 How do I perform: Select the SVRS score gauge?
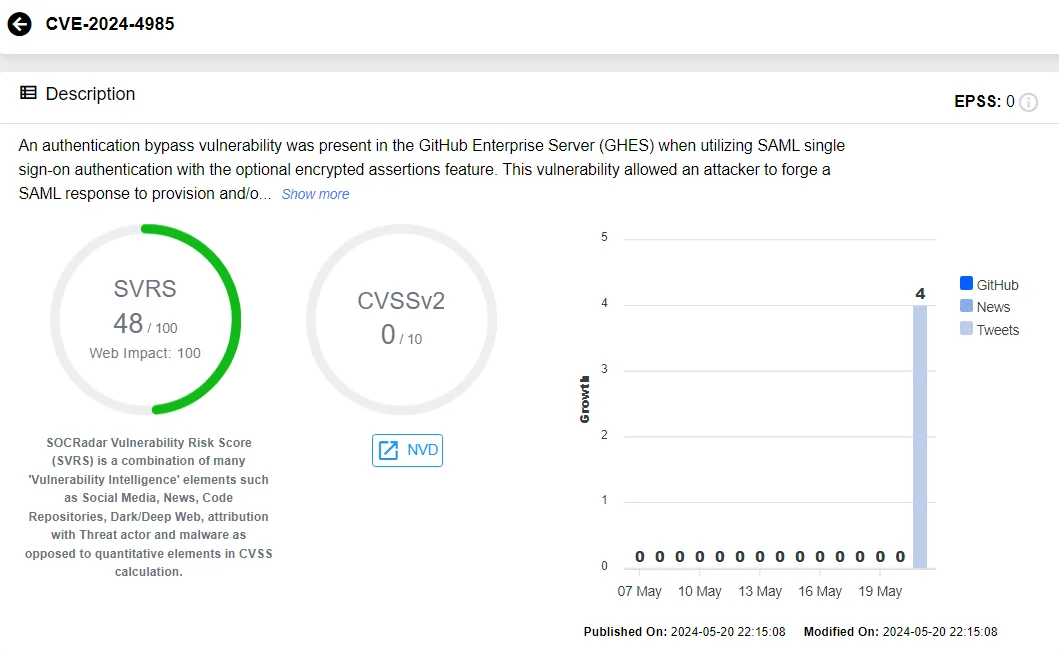[145, 319]
